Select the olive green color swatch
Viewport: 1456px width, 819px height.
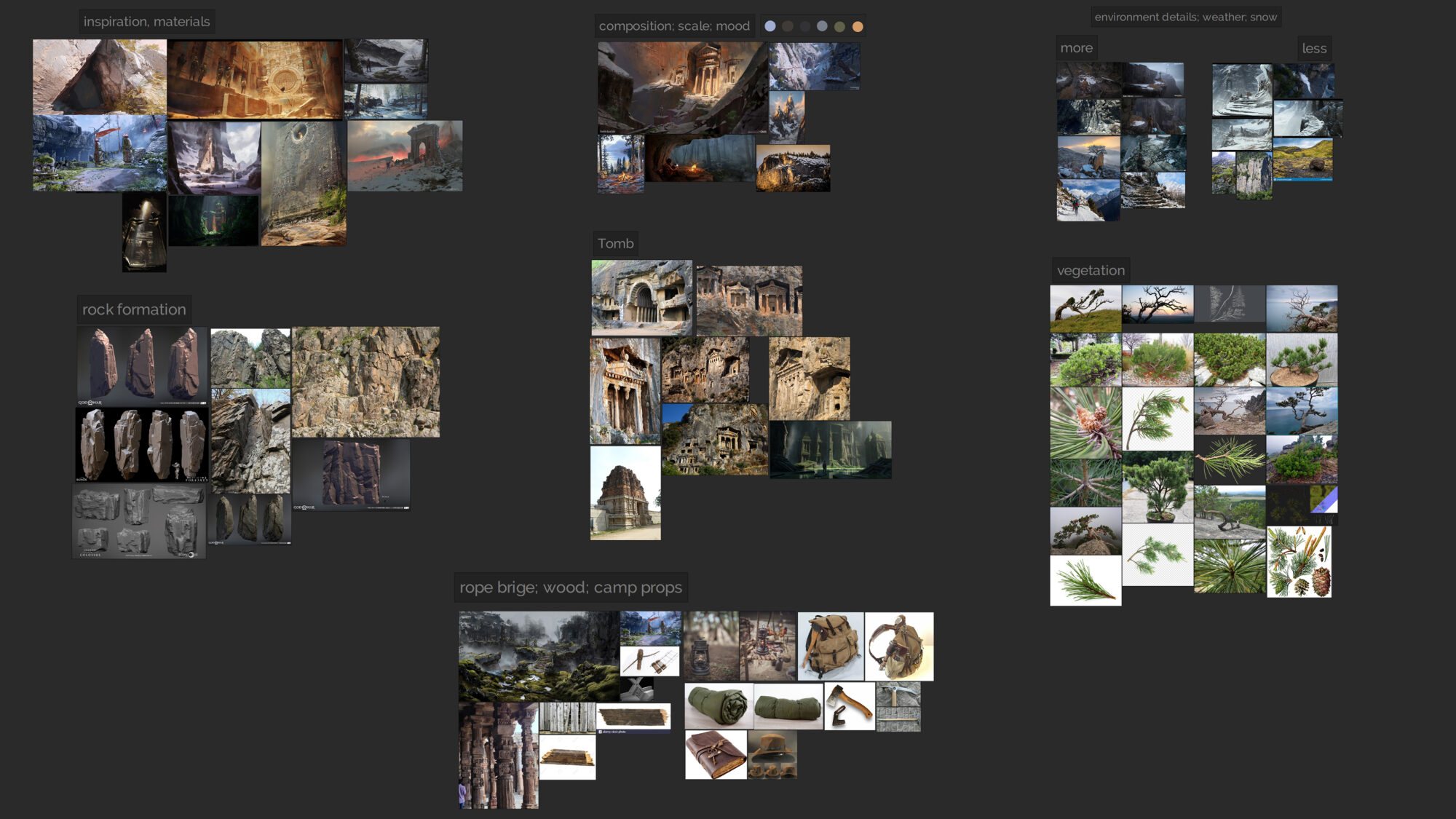pos(839,26)
